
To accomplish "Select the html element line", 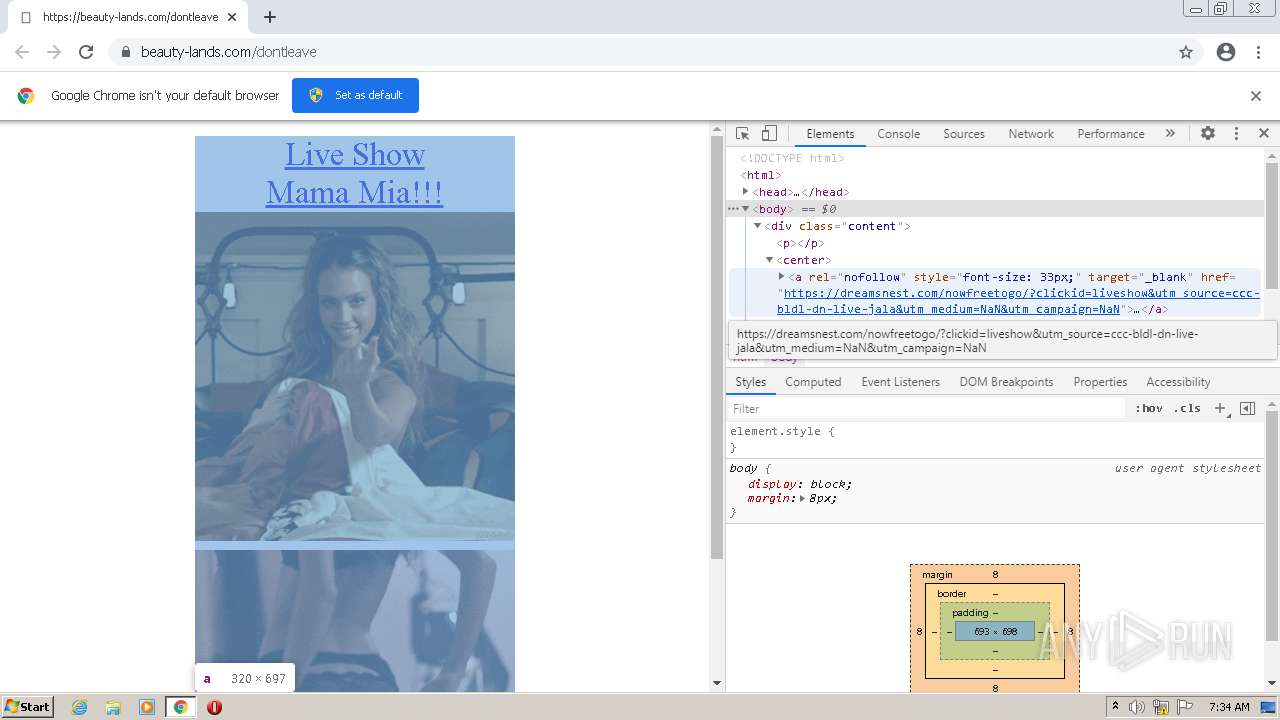I will [x=761, y=175].
